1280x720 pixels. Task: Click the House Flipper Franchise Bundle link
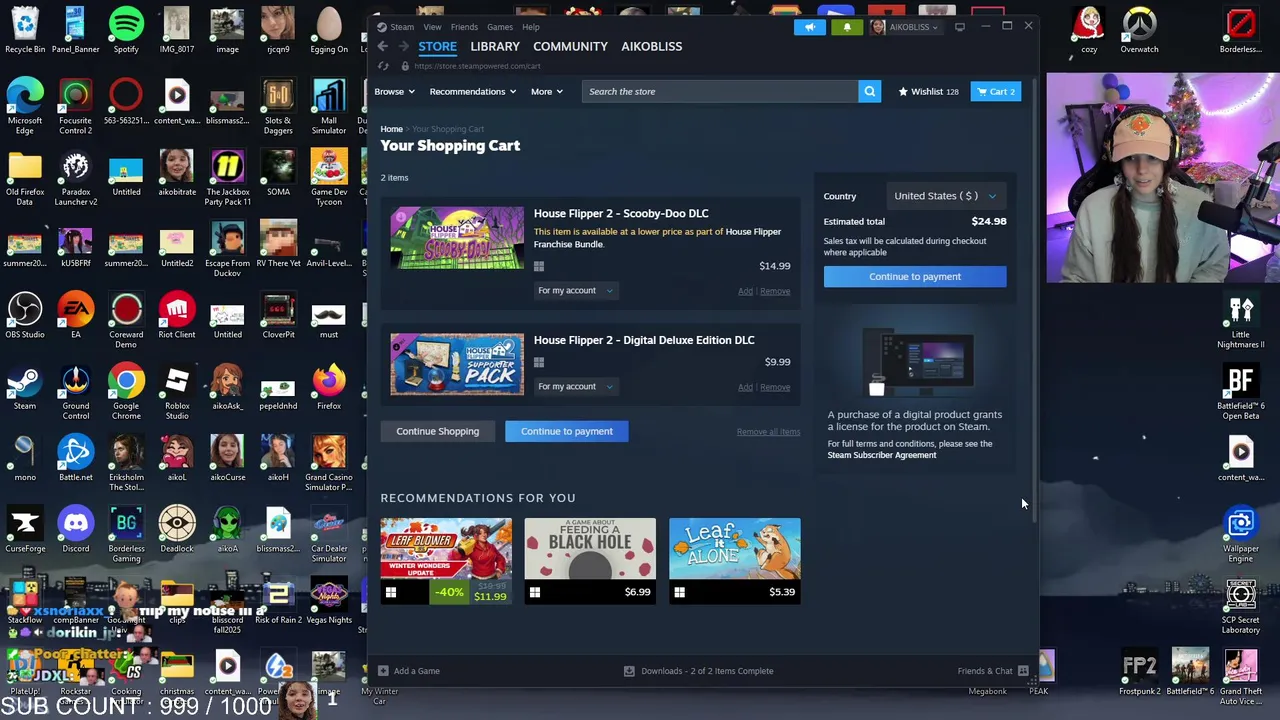(657, 238)
